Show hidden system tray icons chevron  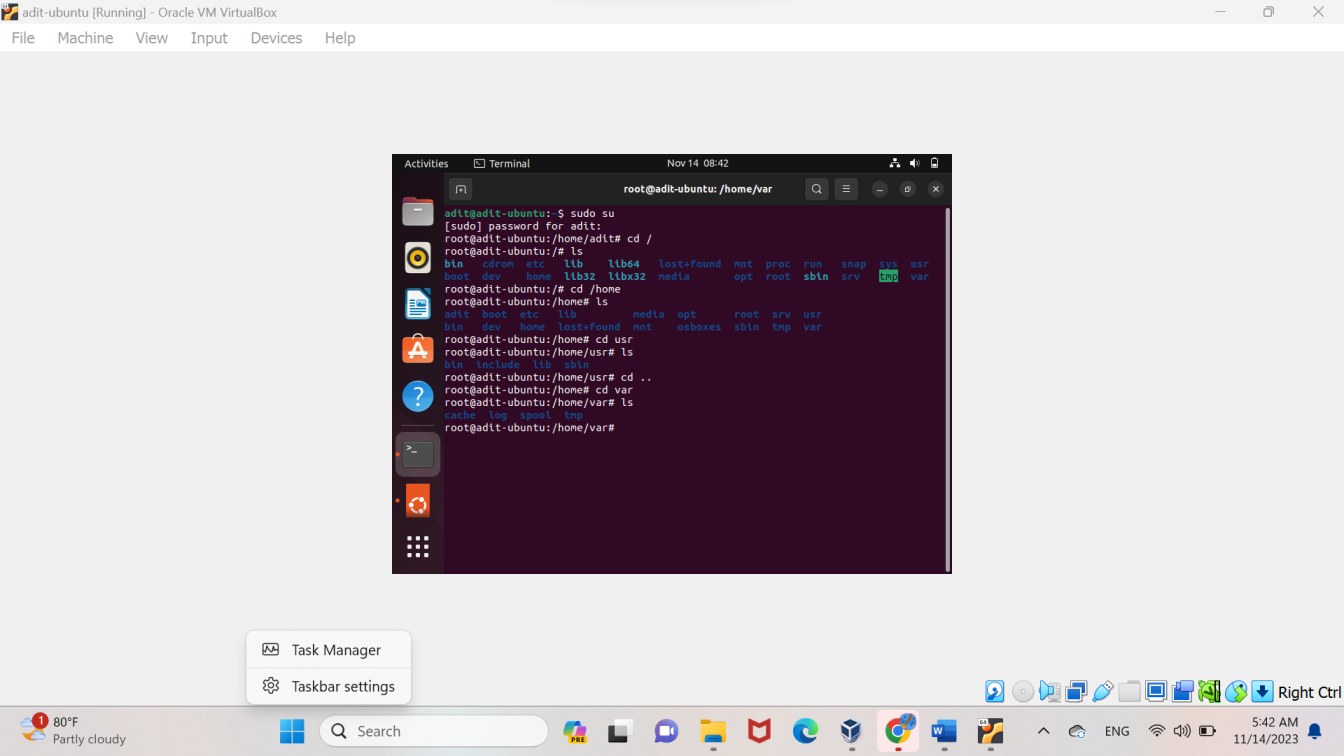pos(1043,731)
